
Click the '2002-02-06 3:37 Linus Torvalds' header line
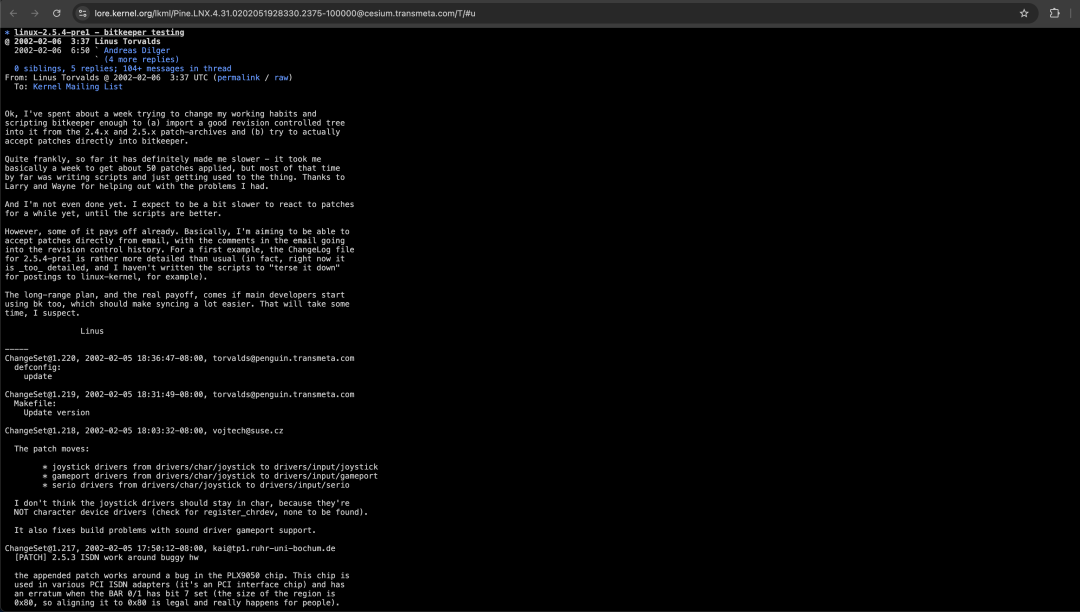[x=83, y=41]
